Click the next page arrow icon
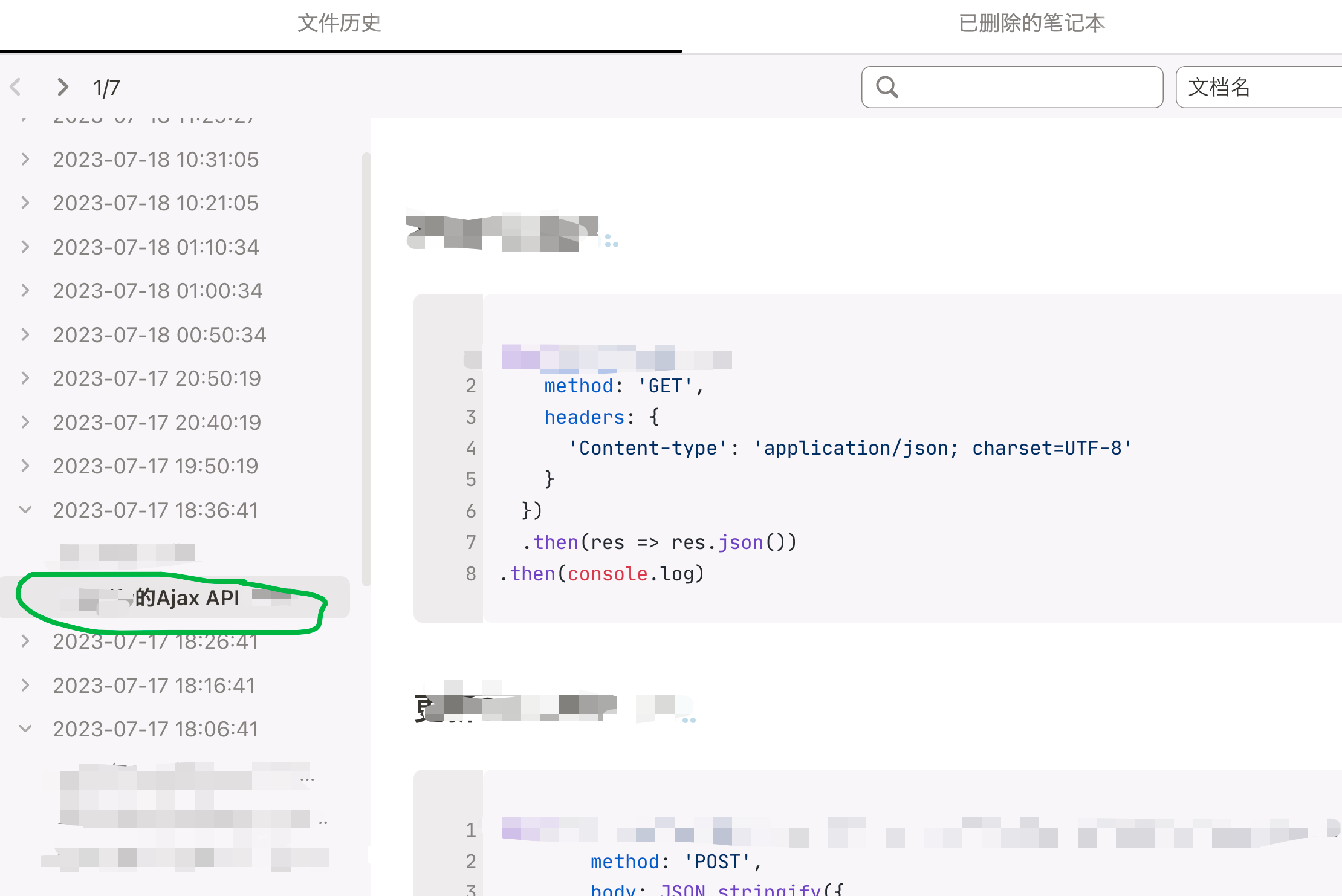This screenshot has width=1342, height=896. (x=62, y=87)
